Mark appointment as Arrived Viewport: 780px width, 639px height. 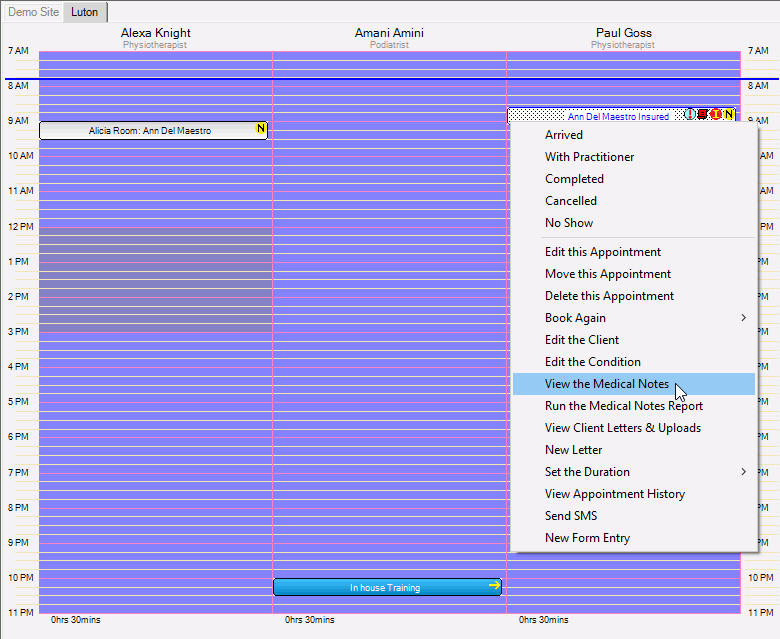pos(564,135)
